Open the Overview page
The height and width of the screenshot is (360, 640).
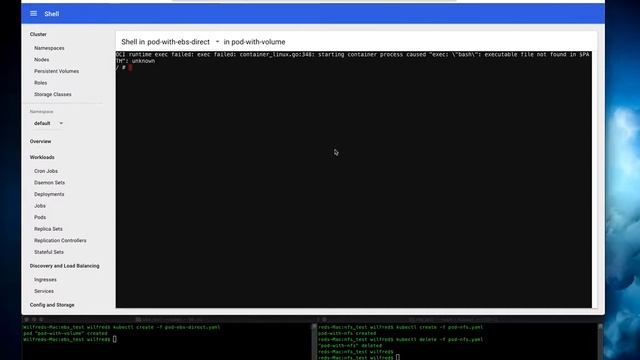click(40, 141)
